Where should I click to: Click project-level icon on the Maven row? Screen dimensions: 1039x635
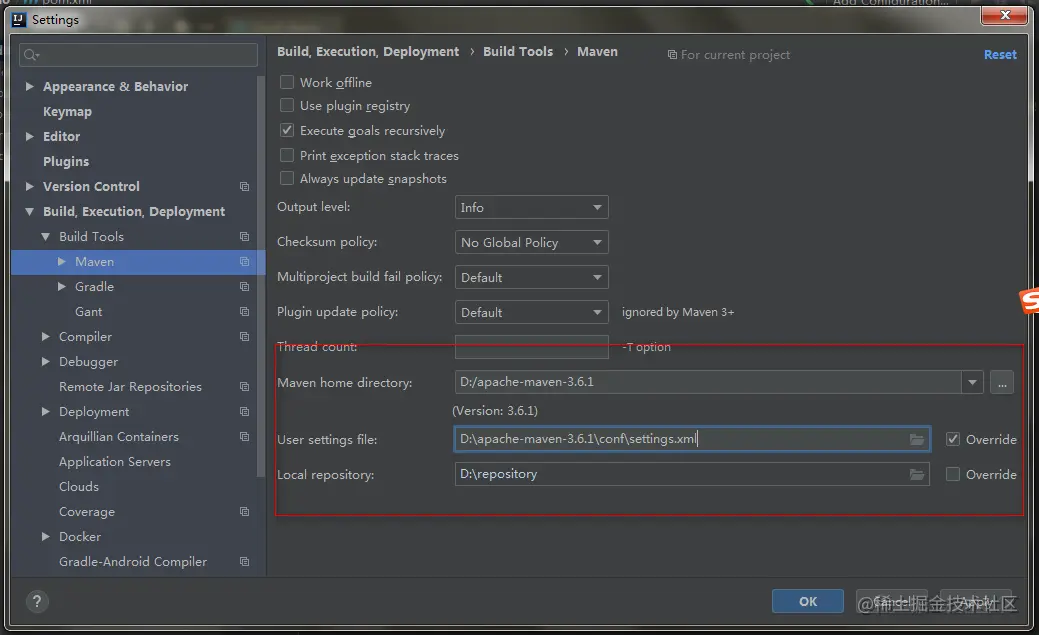coord(245,262)
